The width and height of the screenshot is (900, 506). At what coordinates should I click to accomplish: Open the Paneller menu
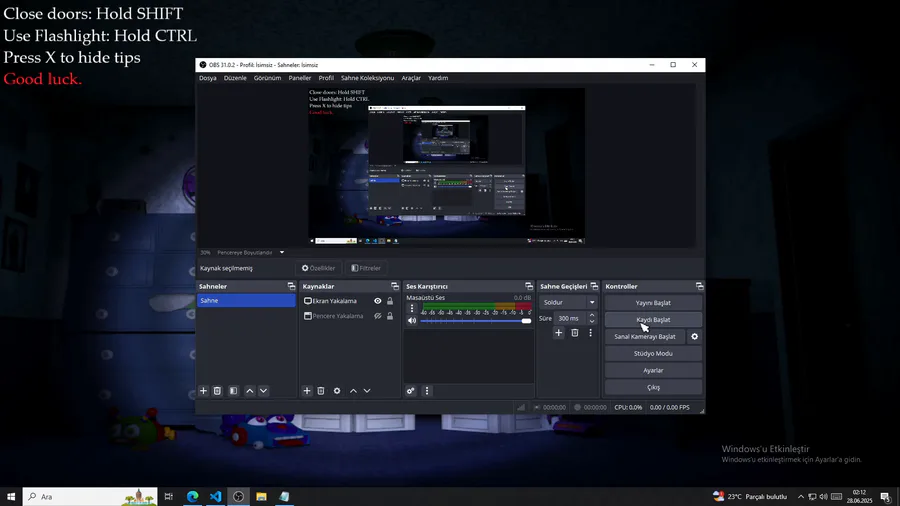point(300,78)
